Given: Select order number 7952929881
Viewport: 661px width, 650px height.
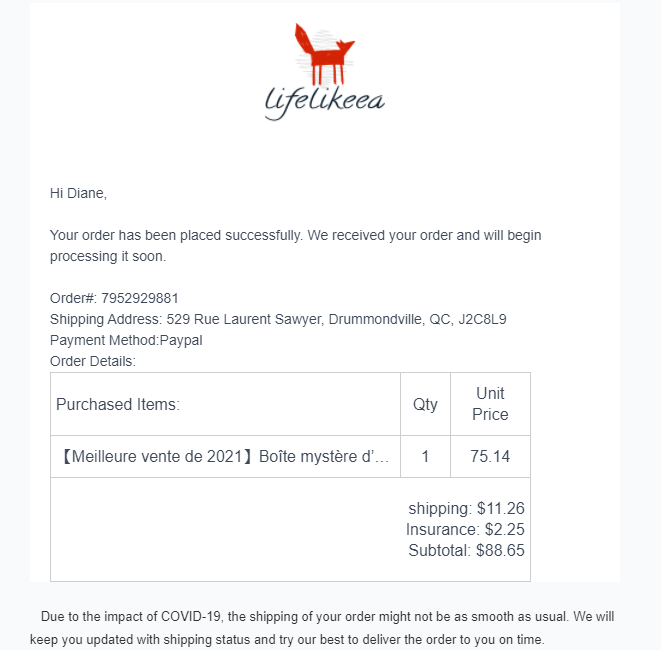Looking at the screenshot, I should (x=140, y=298).
